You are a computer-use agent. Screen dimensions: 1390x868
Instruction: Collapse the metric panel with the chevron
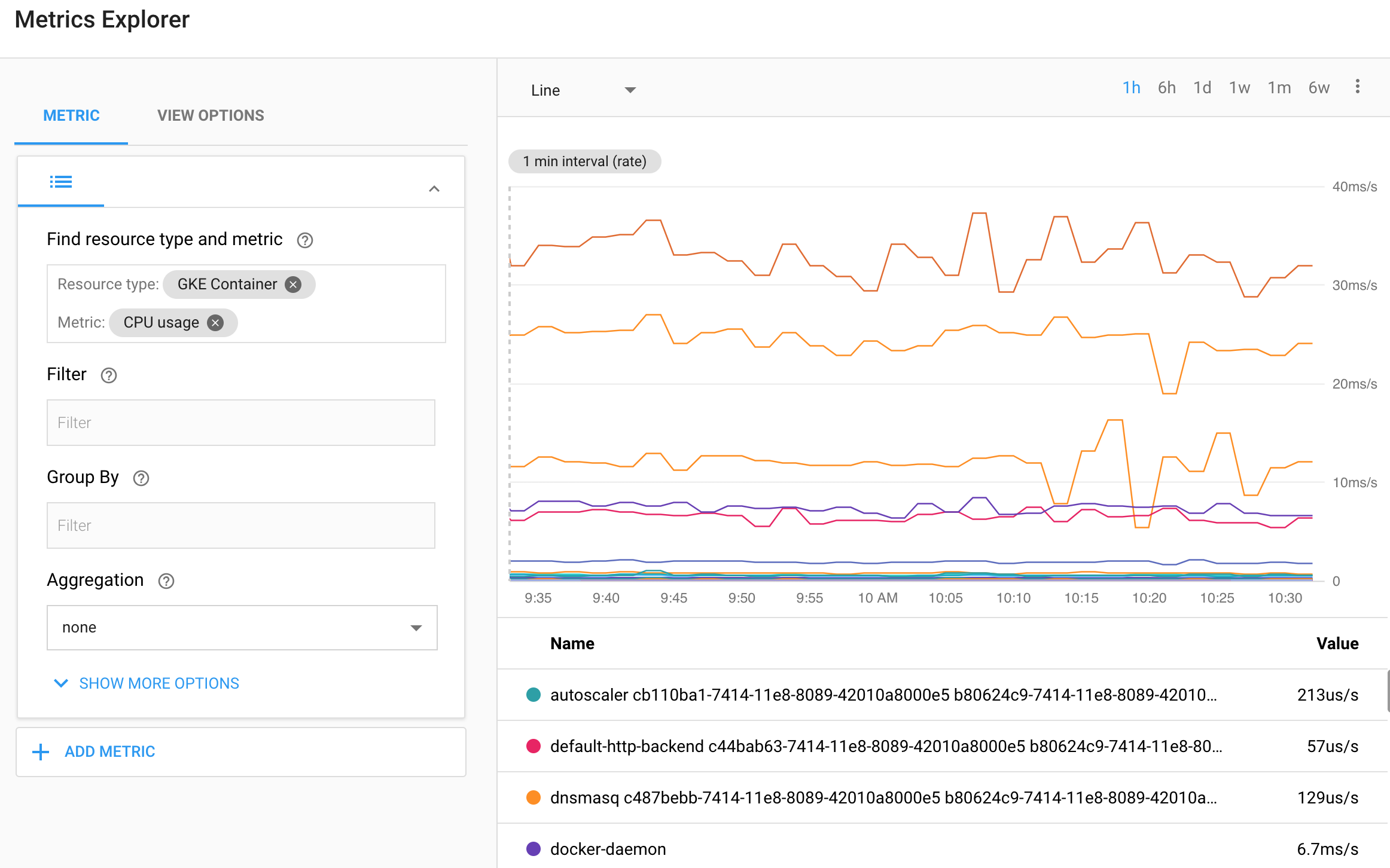[x=434, y=189]
